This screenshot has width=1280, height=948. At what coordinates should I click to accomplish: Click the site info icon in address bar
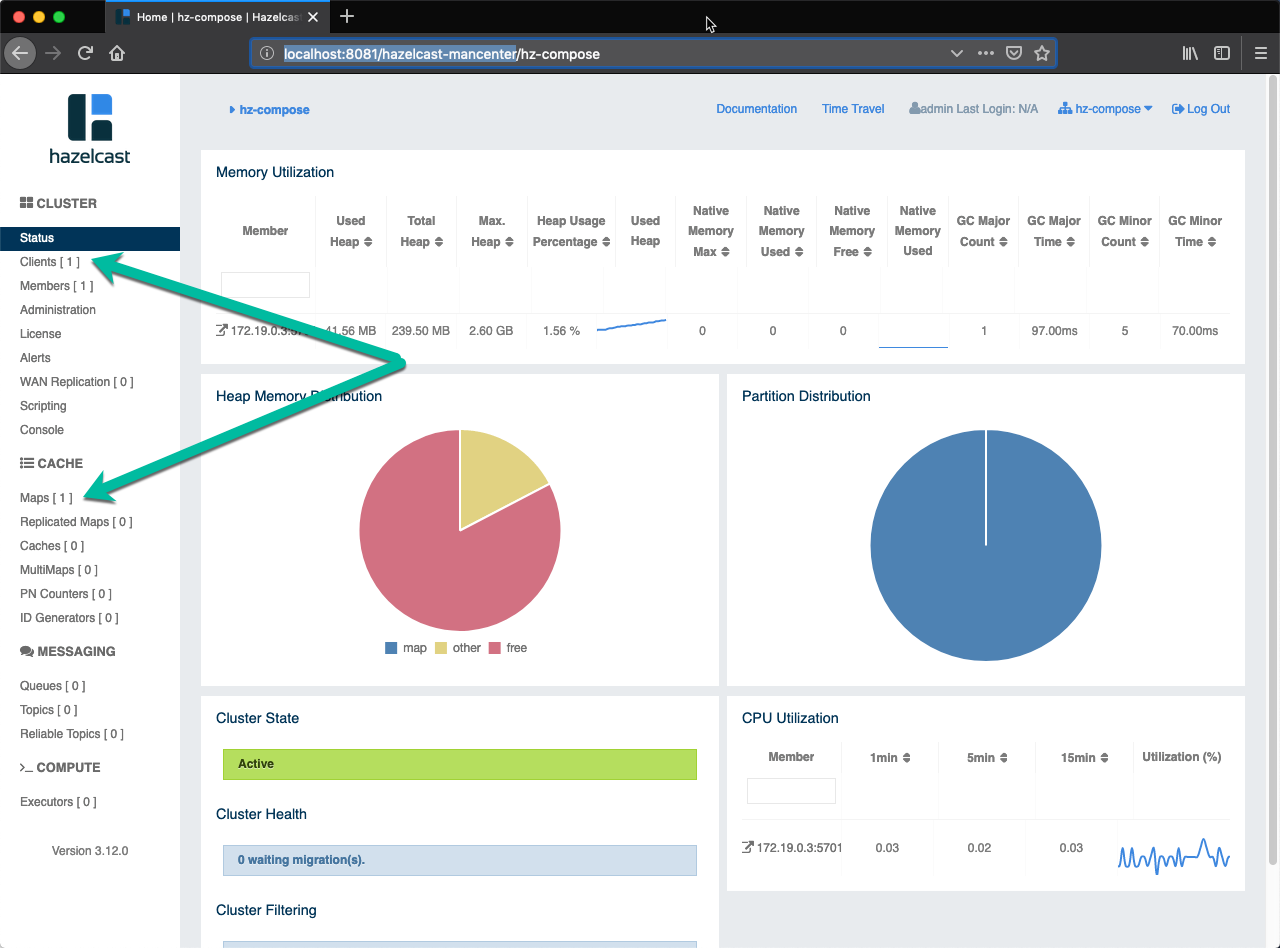pos(267,53)
